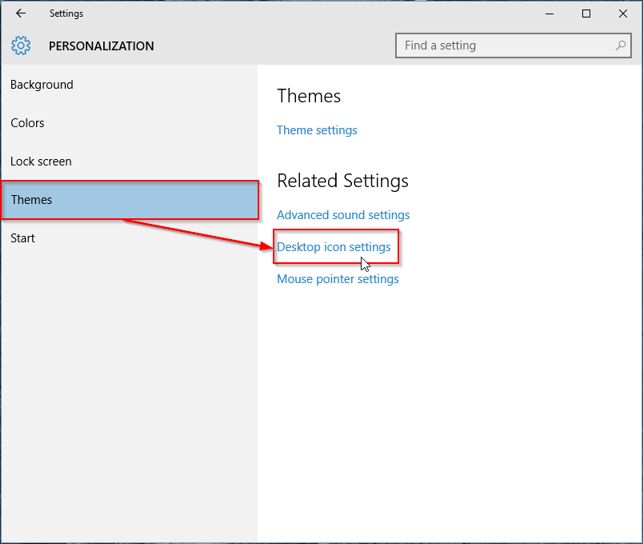Click the magnifier icon in search box
This screenshot has height=544, width=643.
(x=621, y=45)
